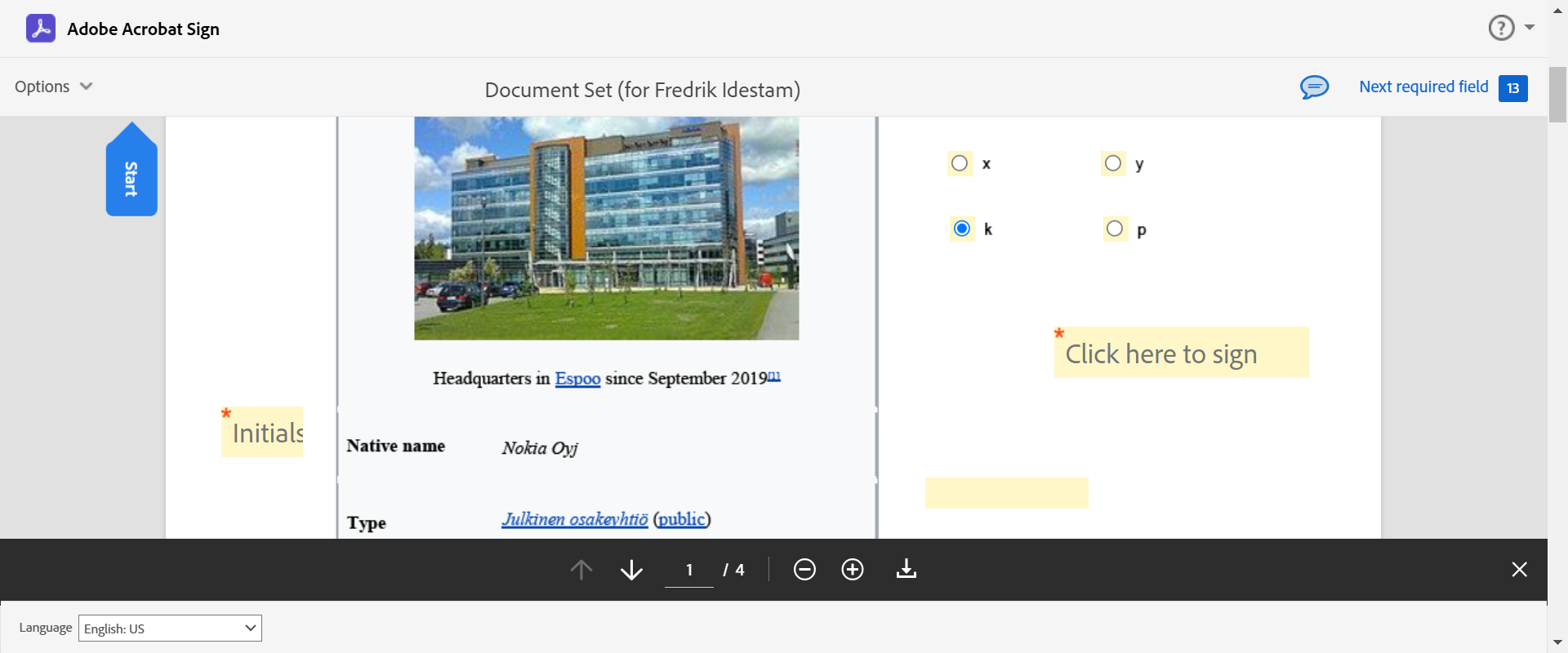Select radio option p
The width and height of the screenshot is (1568, 653).
click(1115, 229)
